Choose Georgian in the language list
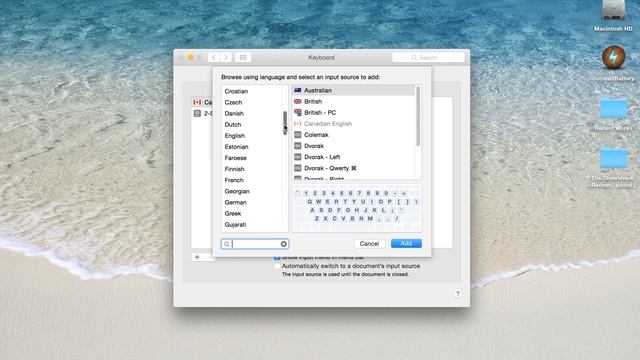Screen dimensions: 640x360 click(237, 191)
